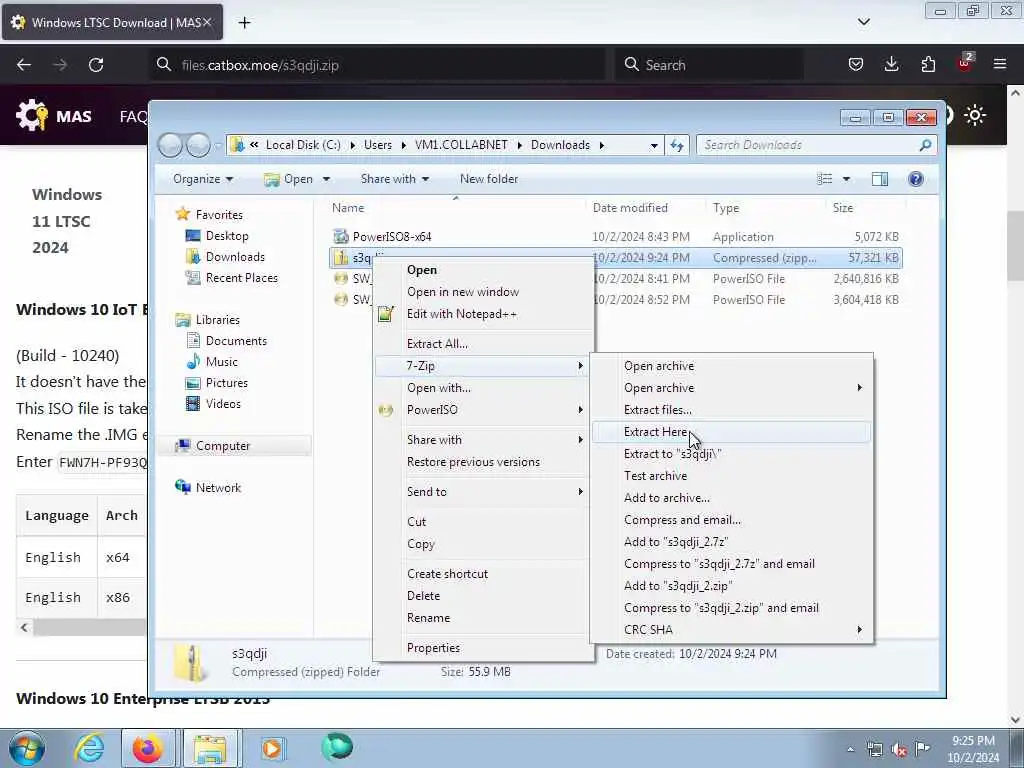Viewport: 1024px width, 768px height.
Task: Open Firefox extensions puzzle icon
Action: tap(928, 64)
